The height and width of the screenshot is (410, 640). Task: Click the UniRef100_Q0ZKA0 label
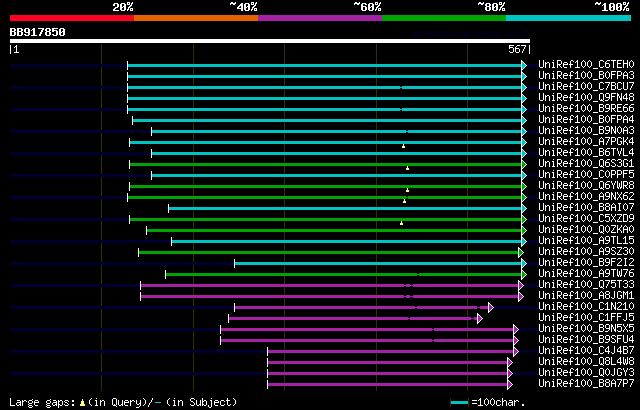pyautogui.click(x=586, y=230)
